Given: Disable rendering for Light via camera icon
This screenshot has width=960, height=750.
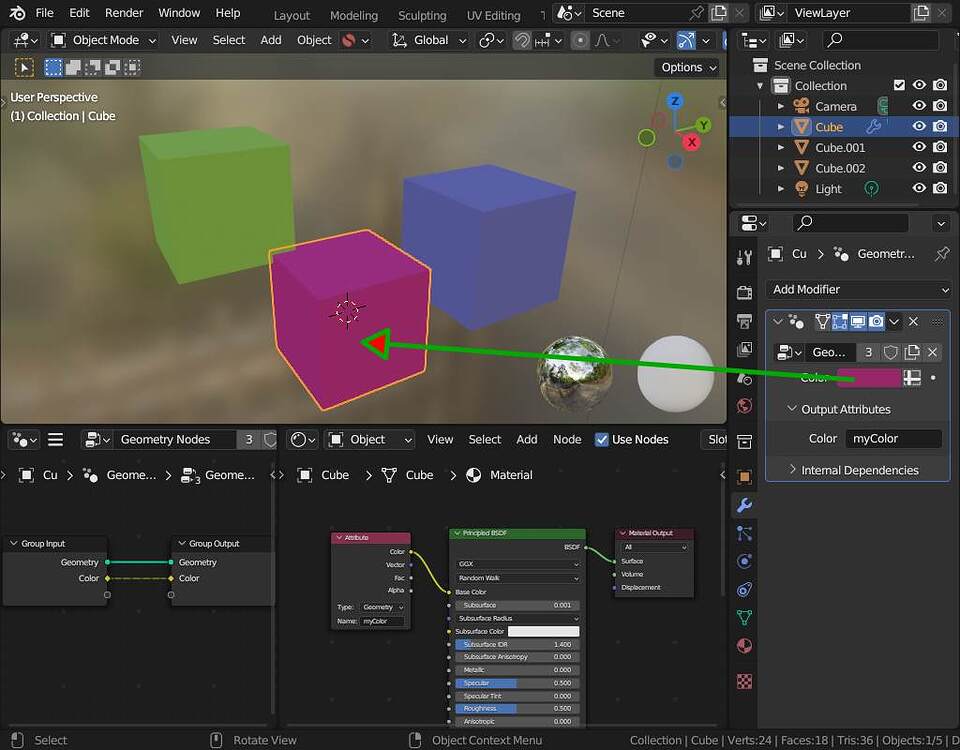Looking at the screenshot, I should point(940,188).
